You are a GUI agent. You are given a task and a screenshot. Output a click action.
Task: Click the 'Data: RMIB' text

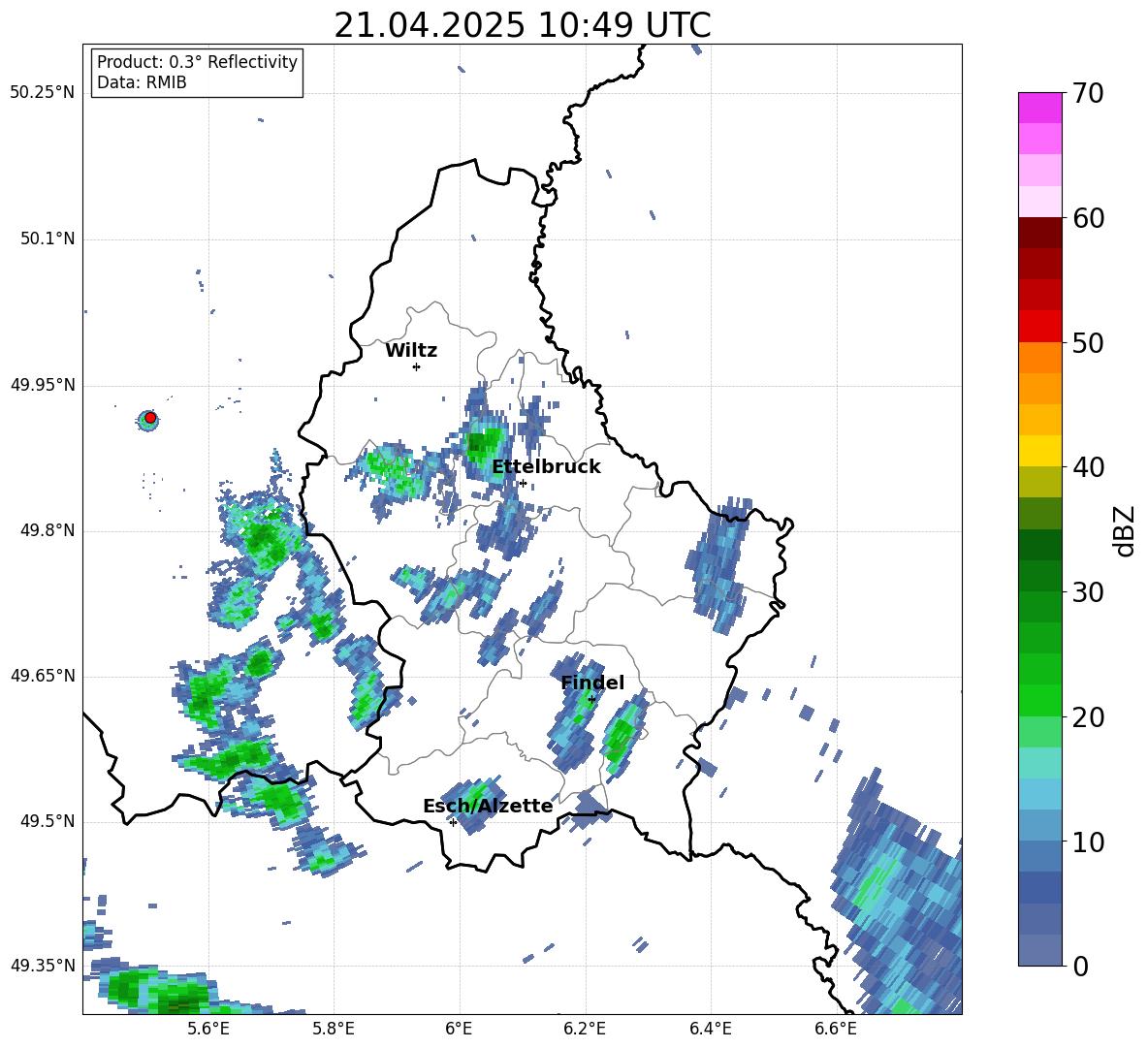click(x=142, y=82)
